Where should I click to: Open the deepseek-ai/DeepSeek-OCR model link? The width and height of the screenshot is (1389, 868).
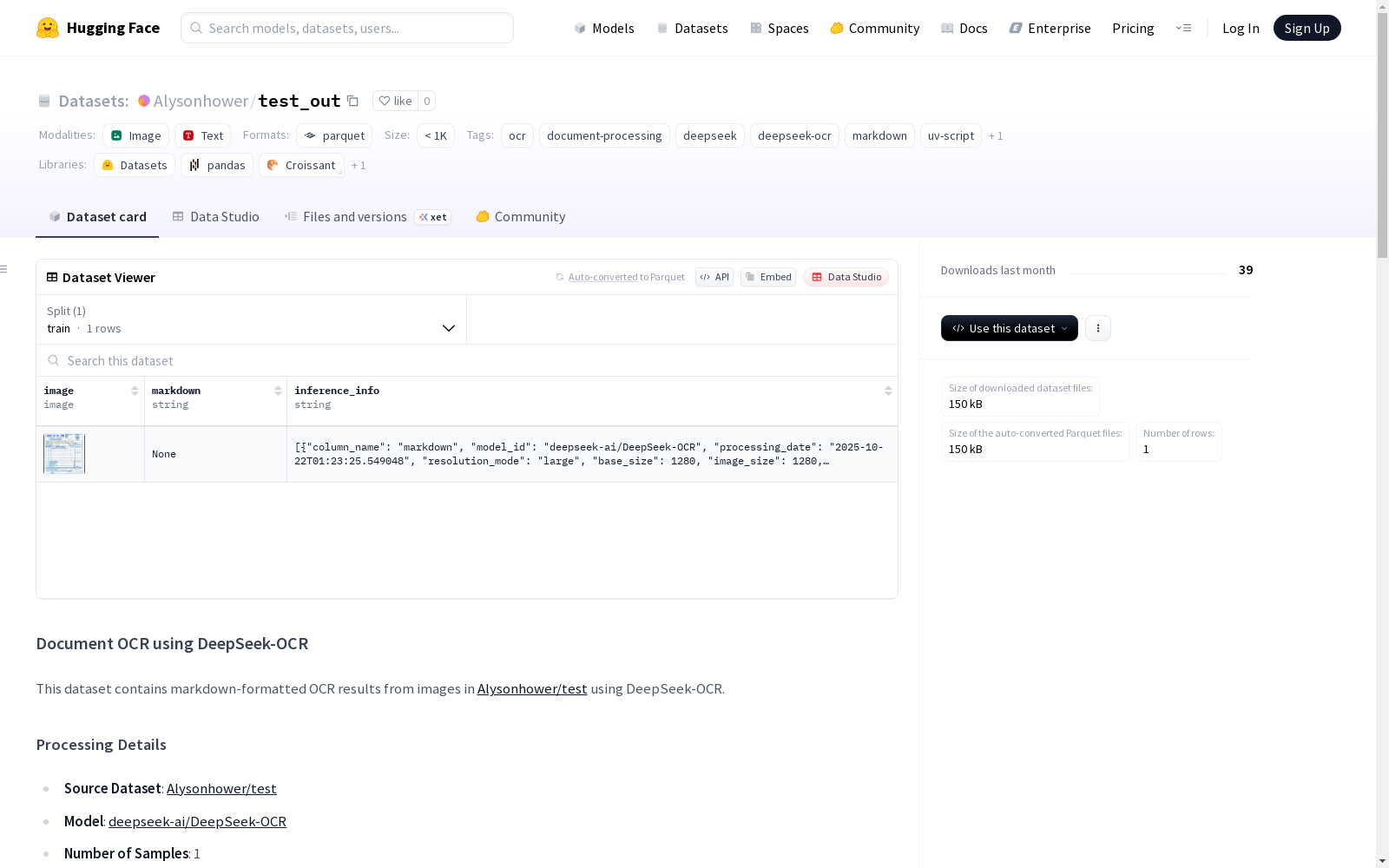coord(197,821)
